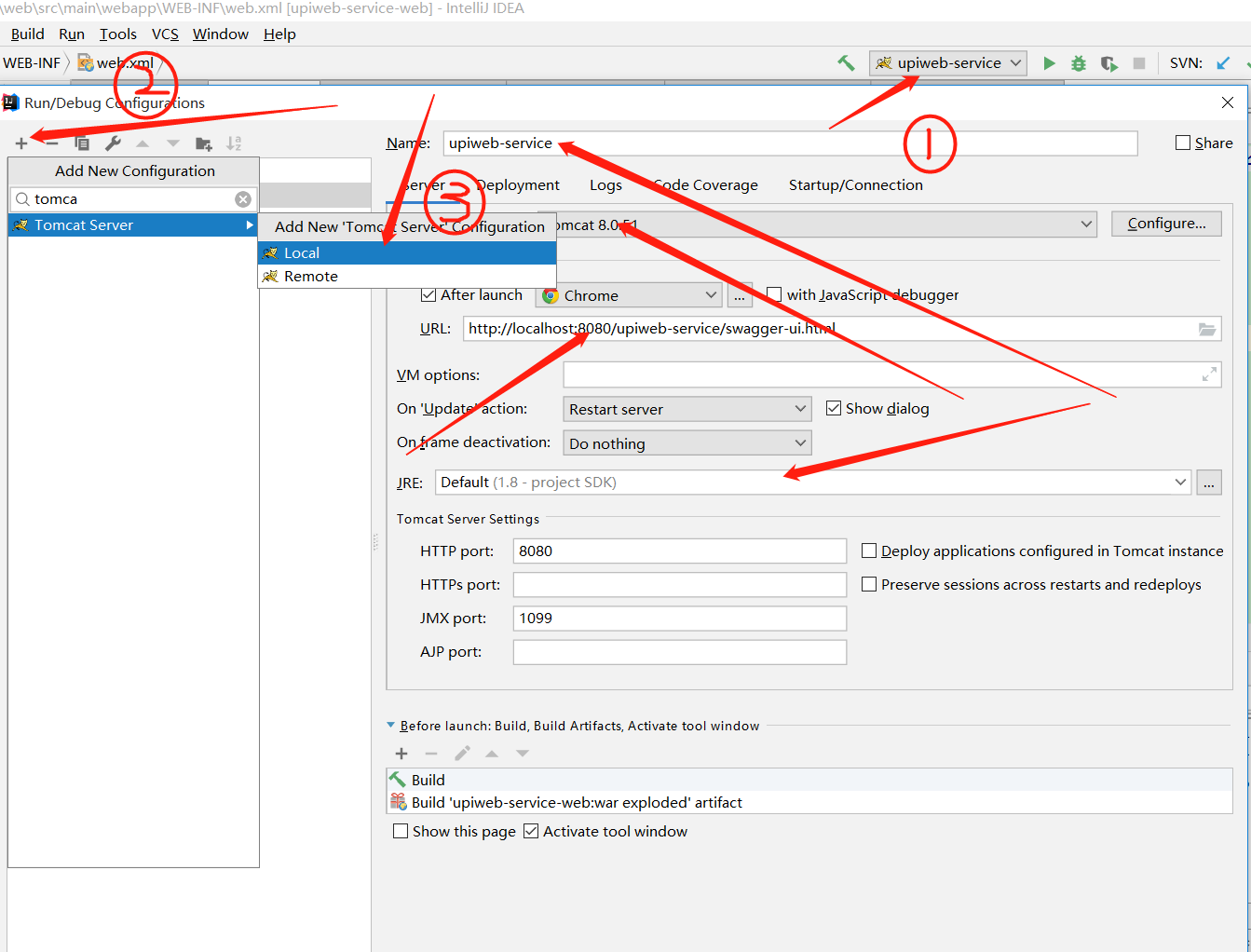Switch to Code Coverage tab

(x=705, y=184)
